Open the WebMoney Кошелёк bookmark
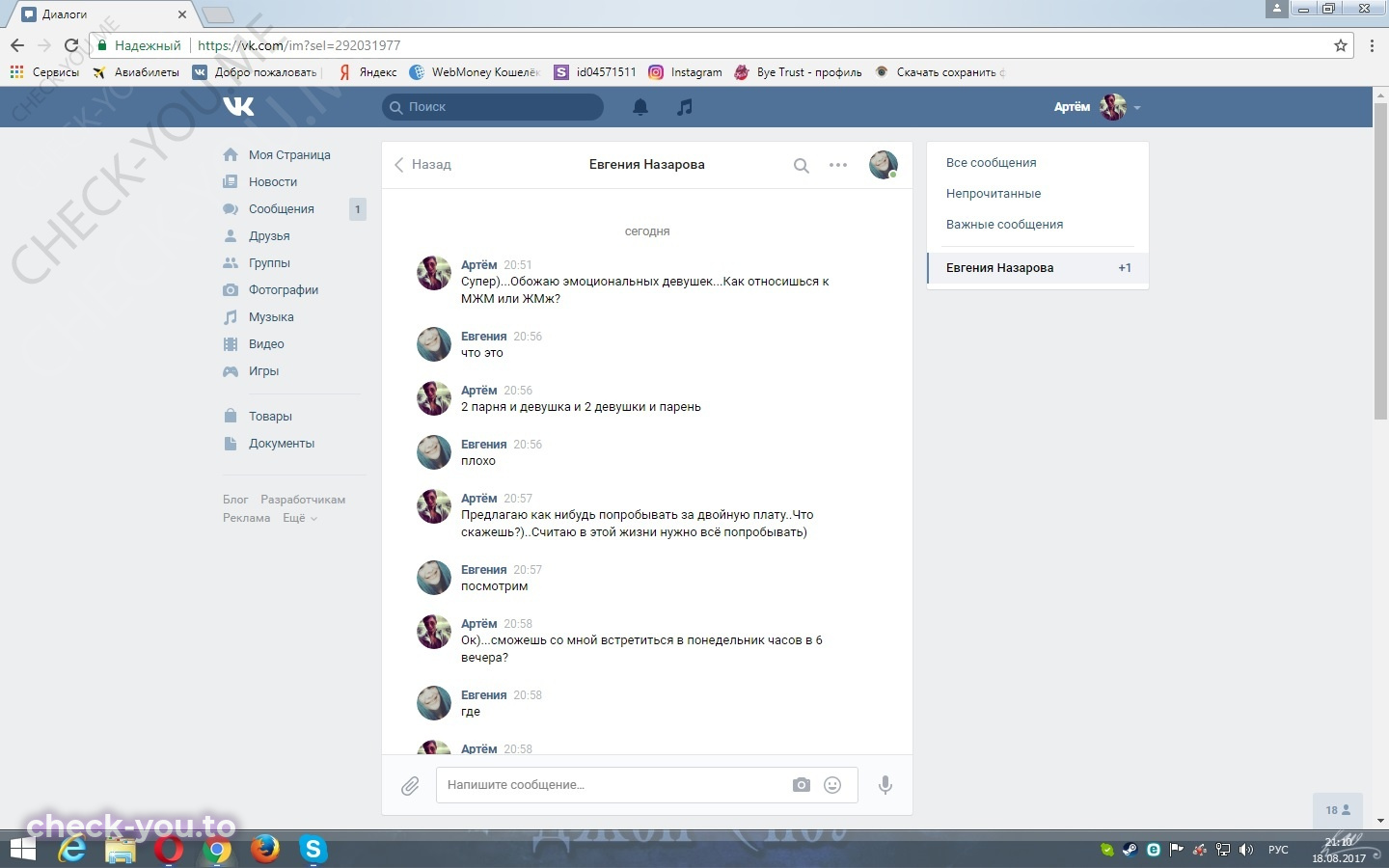The height and width of the screenshot is (868, 1389). (475, 72)
